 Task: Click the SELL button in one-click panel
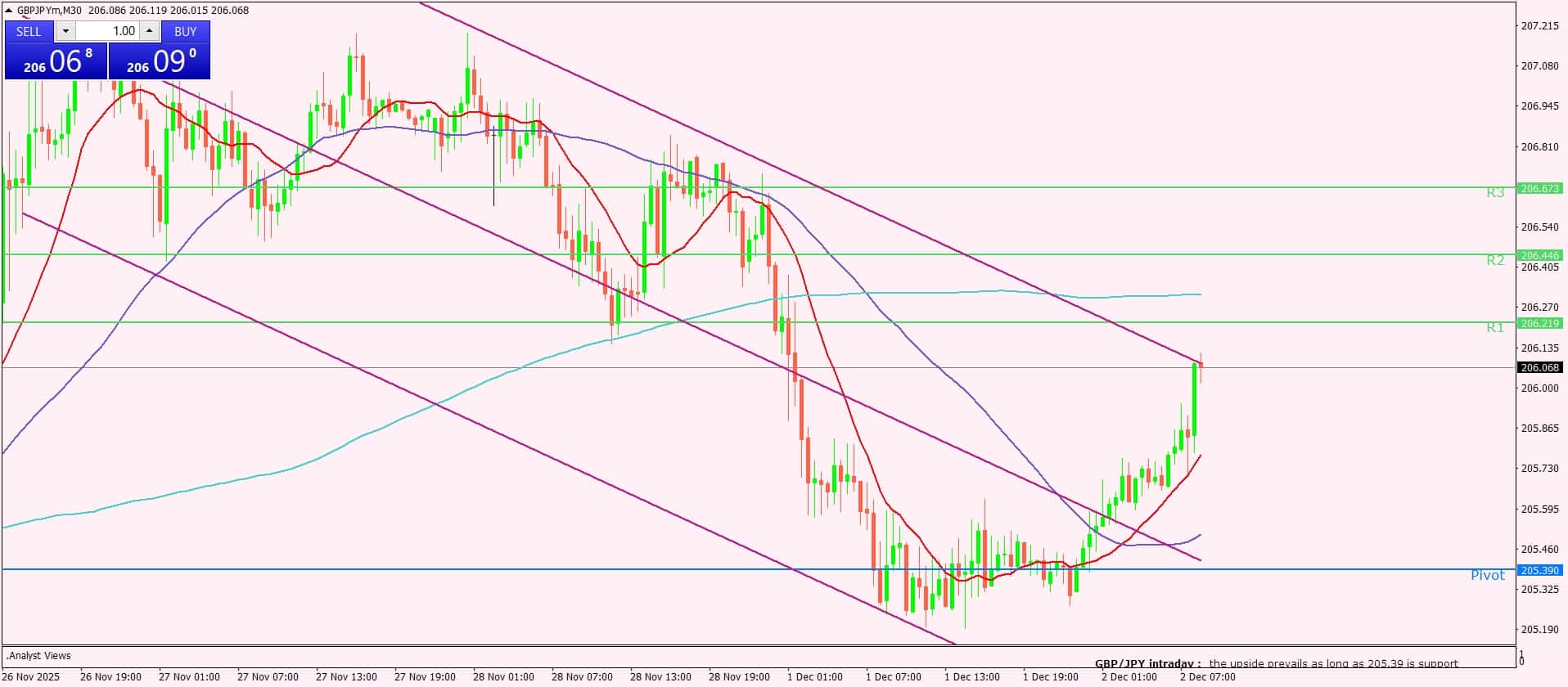pyautogui.click(x=29, y=31)
